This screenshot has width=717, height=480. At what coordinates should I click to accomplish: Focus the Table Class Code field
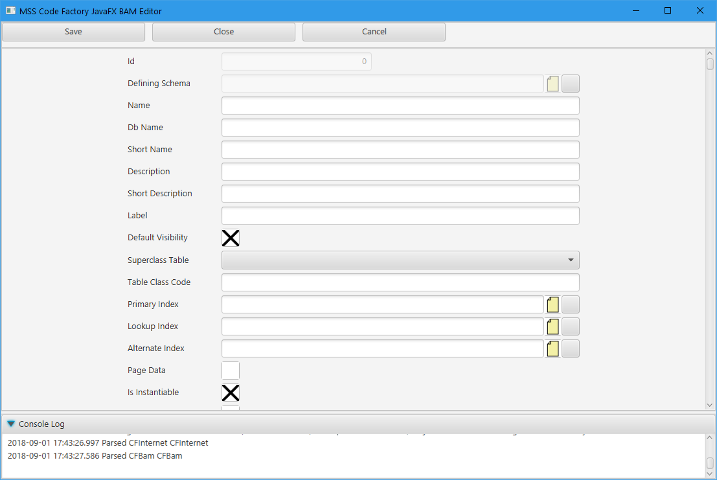click(x=400, y=282)
